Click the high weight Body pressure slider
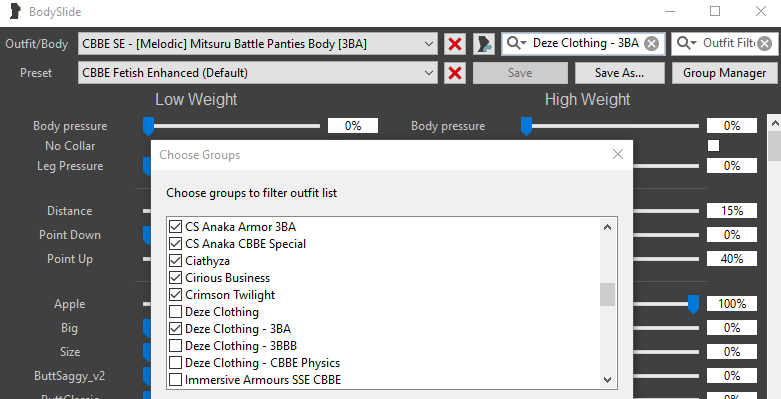781x399 pixels. pos(610,126)
